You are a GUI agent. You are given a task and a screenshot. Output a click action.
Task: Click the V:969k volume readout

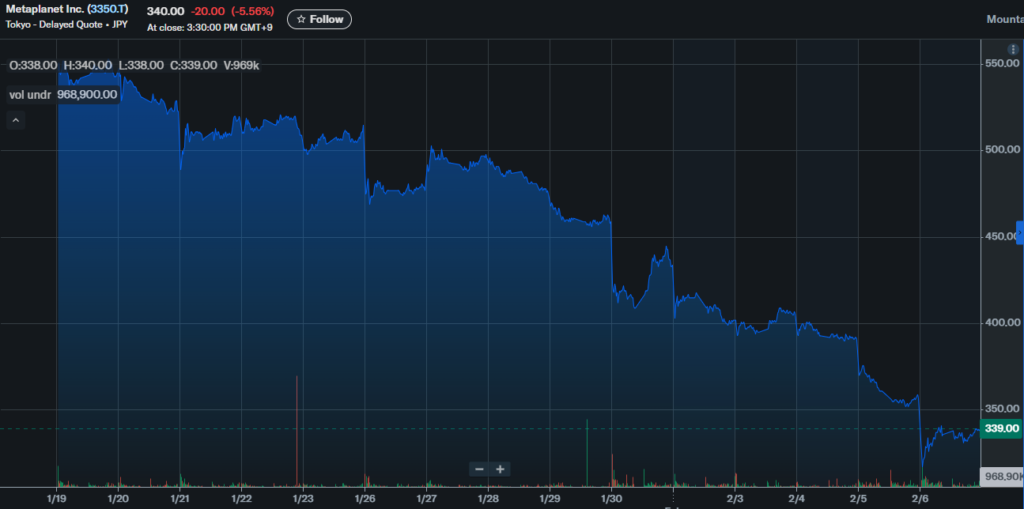pyautogui.click(x=239, y=65)
